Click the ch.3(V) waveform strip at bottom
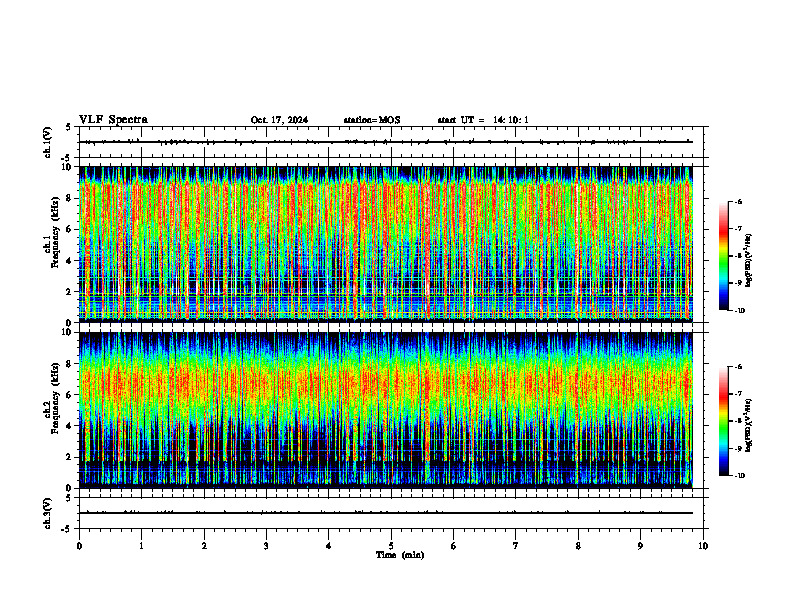Viewport: 792px width, 612px height. pos(391,513)
